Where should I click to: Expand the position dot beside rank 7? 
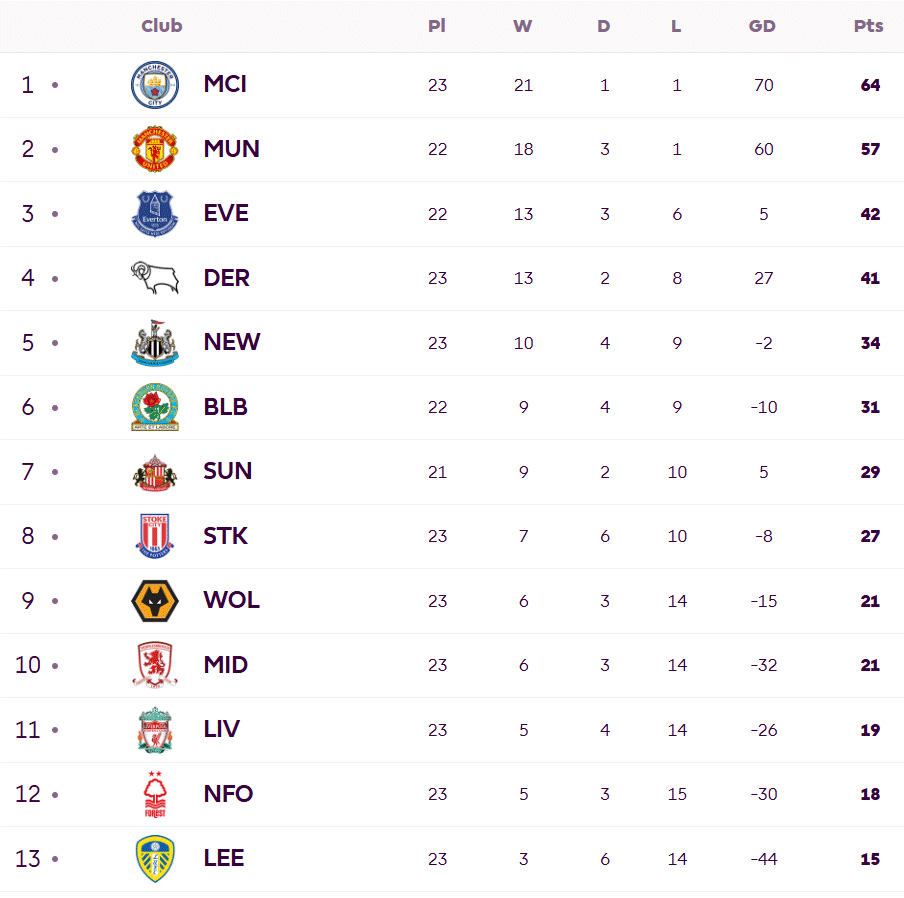55,472
